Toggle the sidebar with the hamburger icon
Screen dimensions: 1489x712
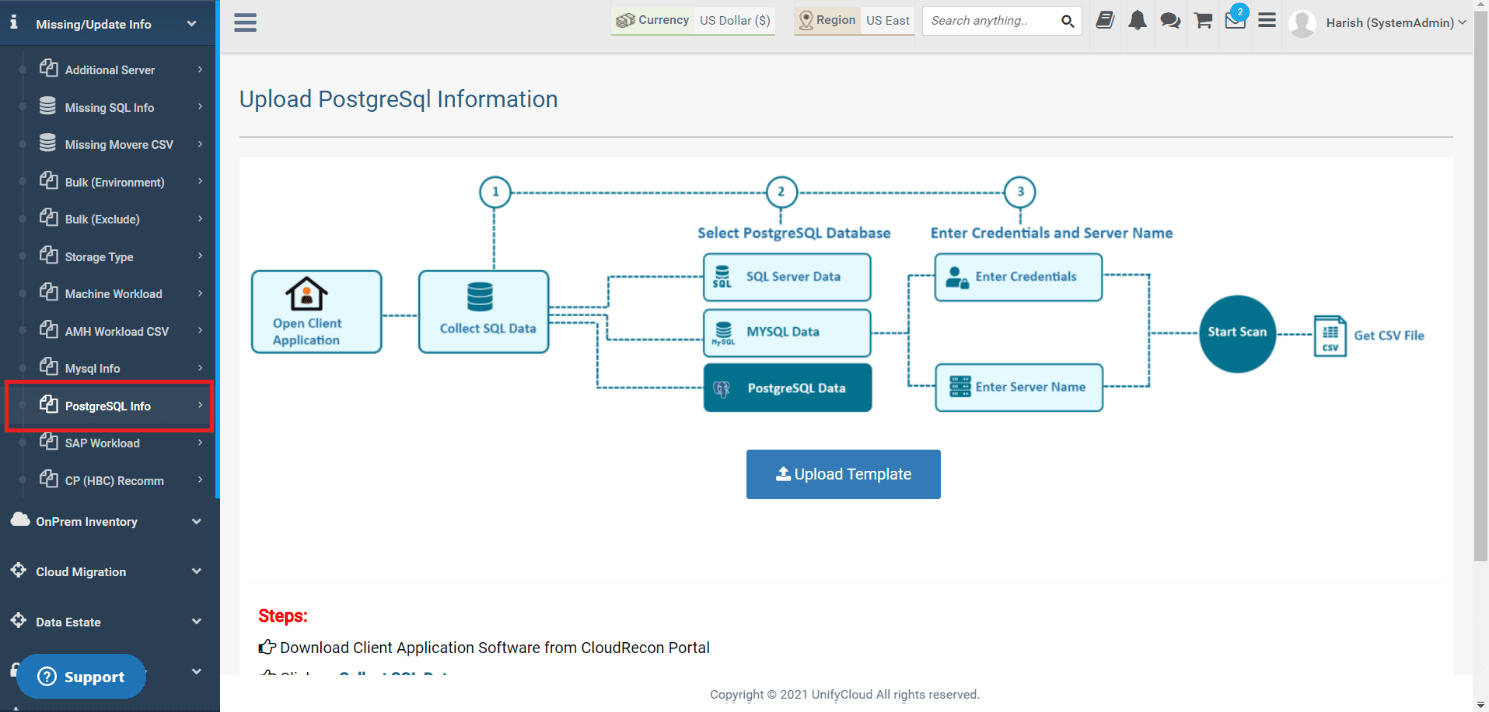coord(245,22)
